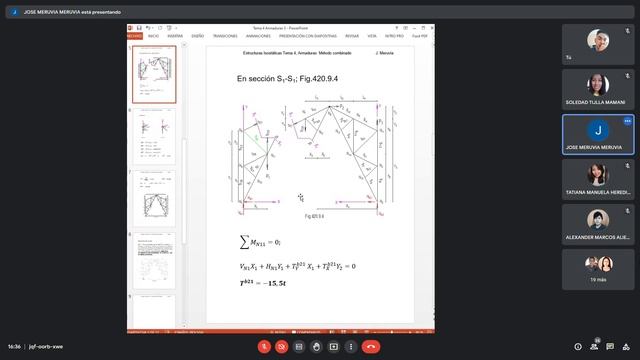The image size is (640, 360).
Task: Toggle captions in the call controls
Action: coord(299,347)
